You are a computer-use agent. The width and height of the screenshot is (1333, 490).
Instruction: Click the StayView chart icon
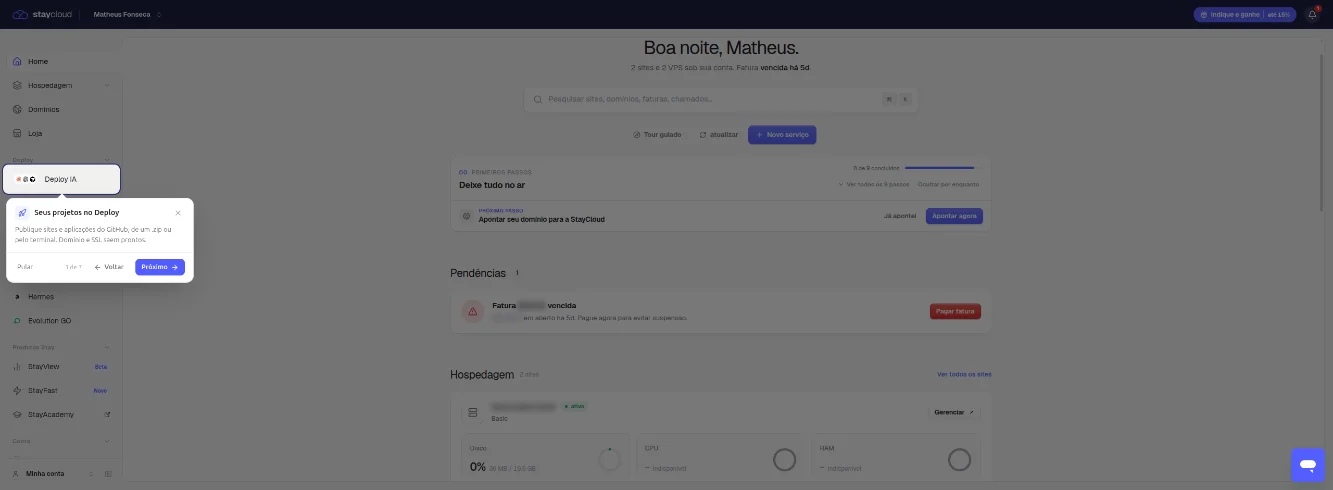click(17, 367)
